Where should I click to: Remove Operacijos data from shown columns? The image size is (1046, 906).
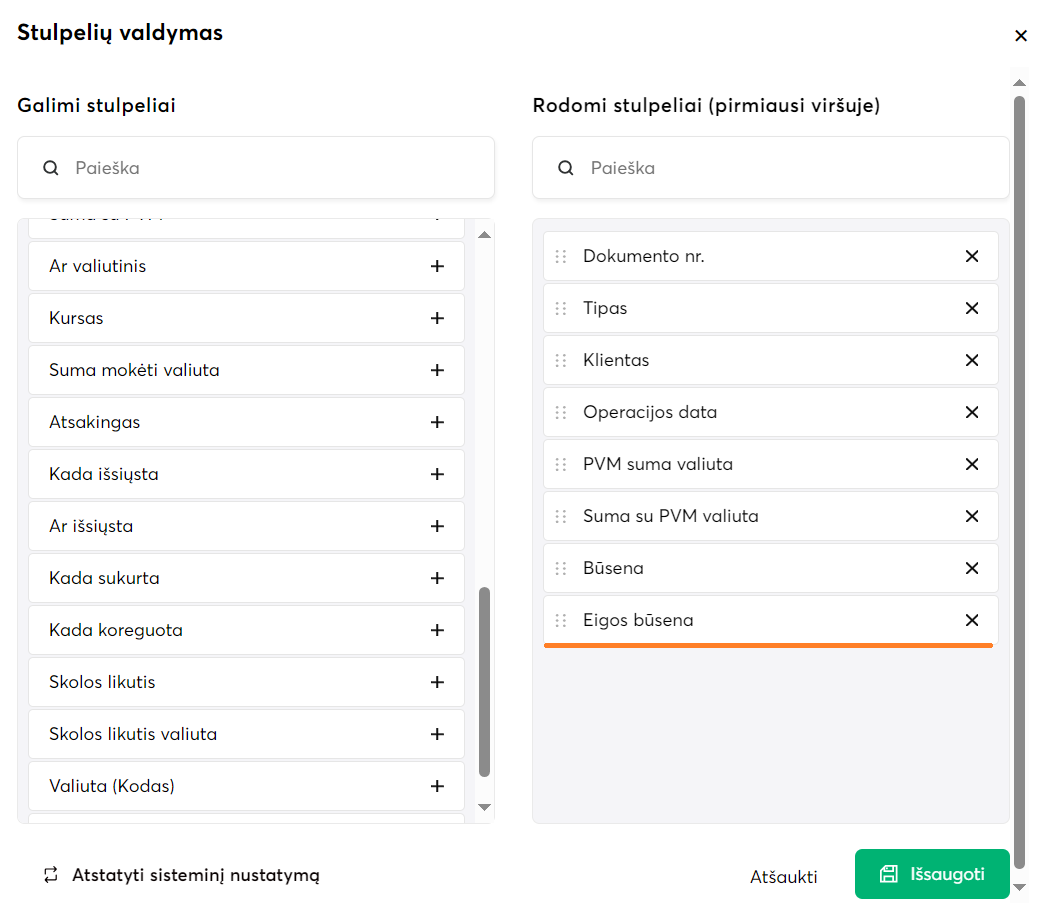click(x=971, y=412)
